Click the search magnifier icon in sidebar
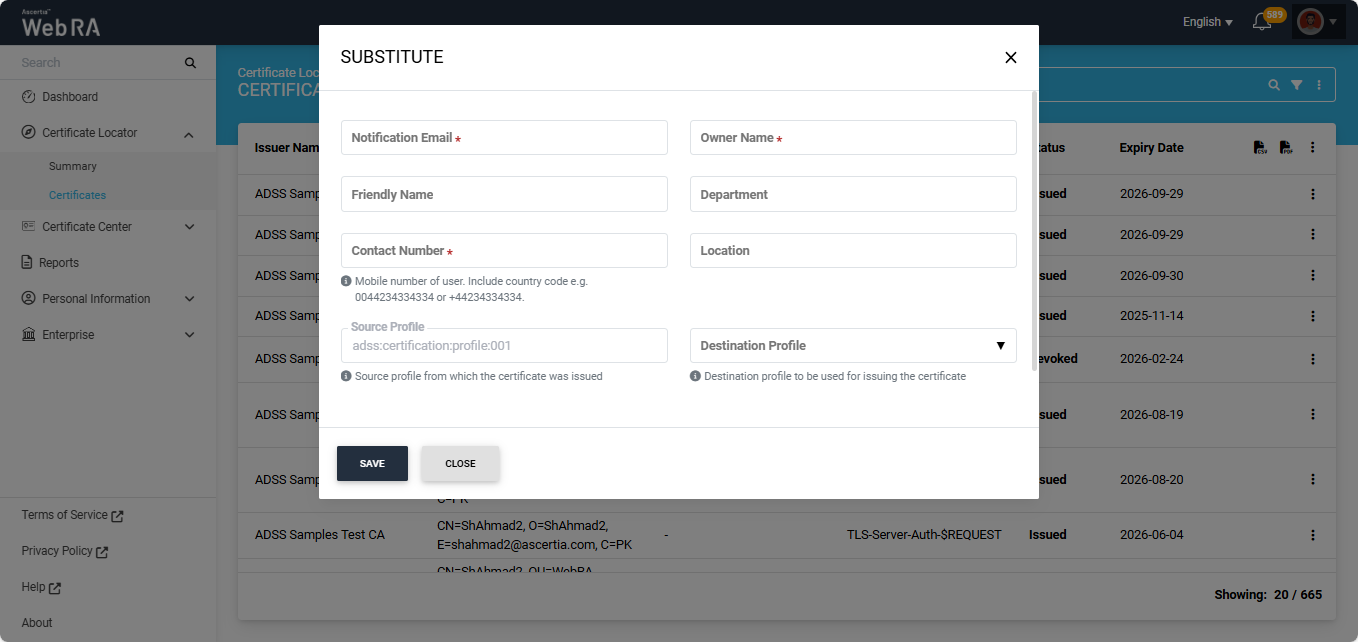Viewport: 1358px width, 642px height. tap(190, 63)
